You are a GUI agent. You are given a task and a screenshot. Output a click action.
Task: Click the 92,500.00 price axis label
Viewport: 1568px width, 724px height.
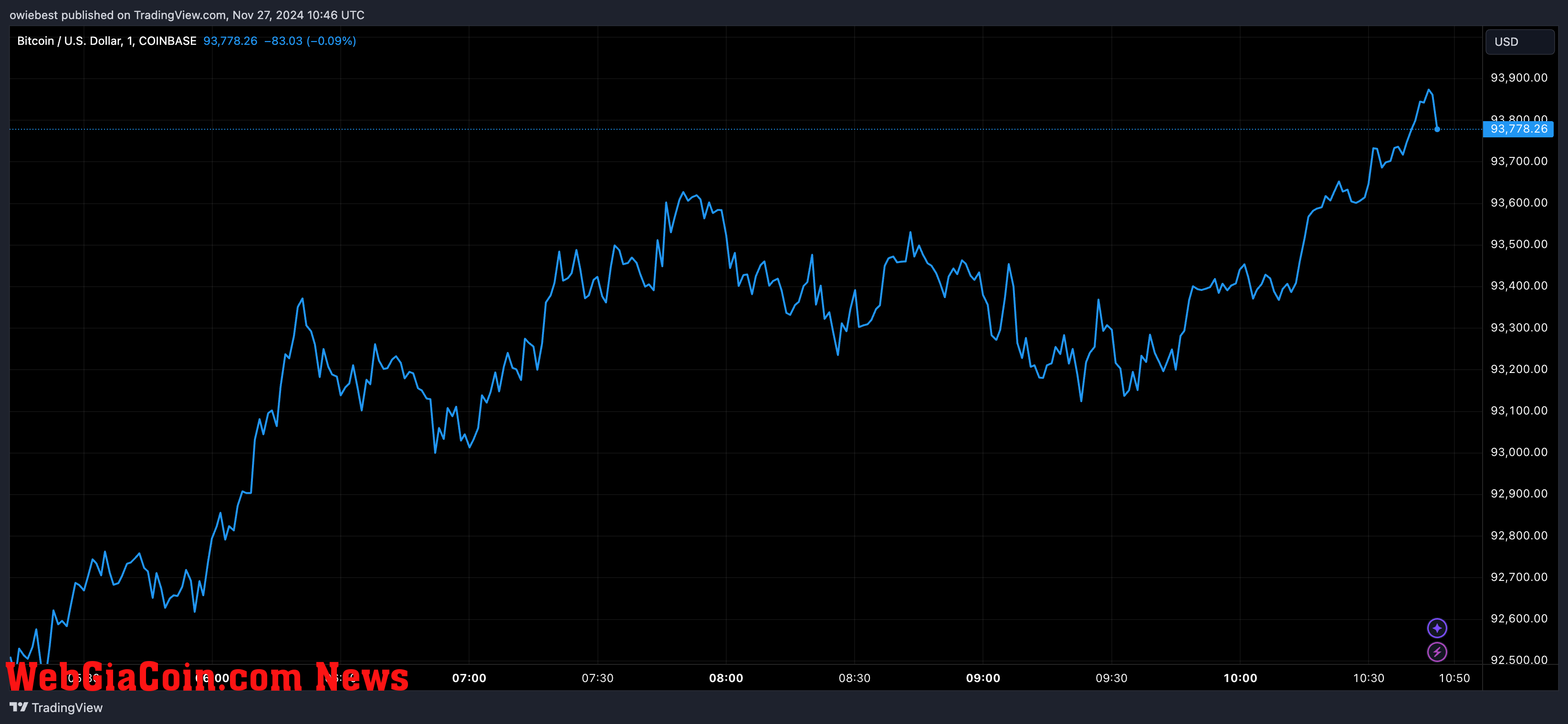1519,660
